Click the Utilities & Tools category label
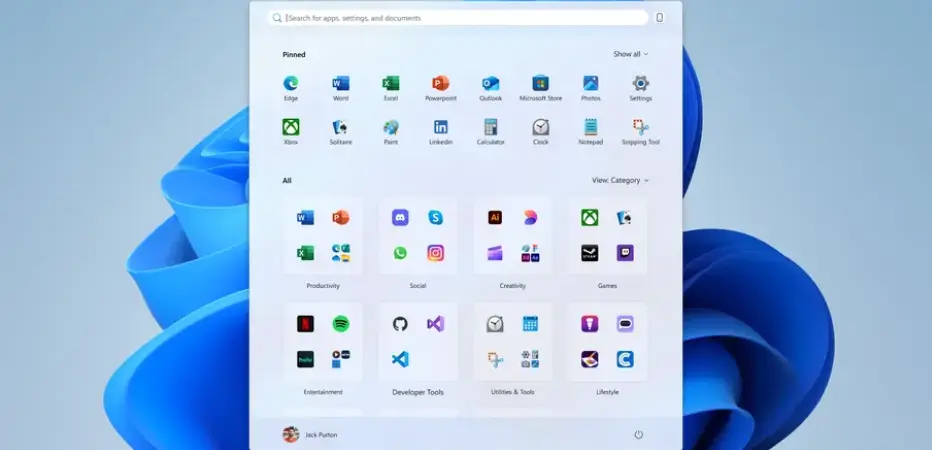This screenshot has height=450, width=932. (x=512, y=392)
